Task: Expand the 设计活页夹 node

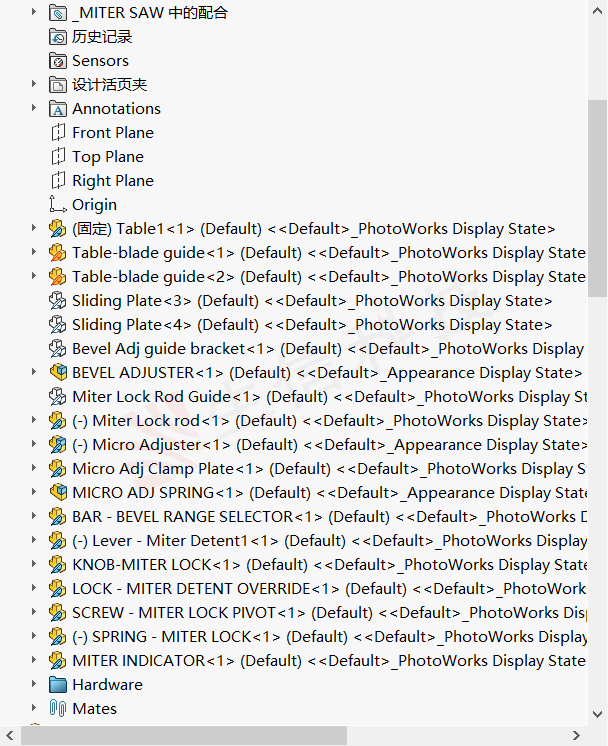Action: [x=33, y=83]
